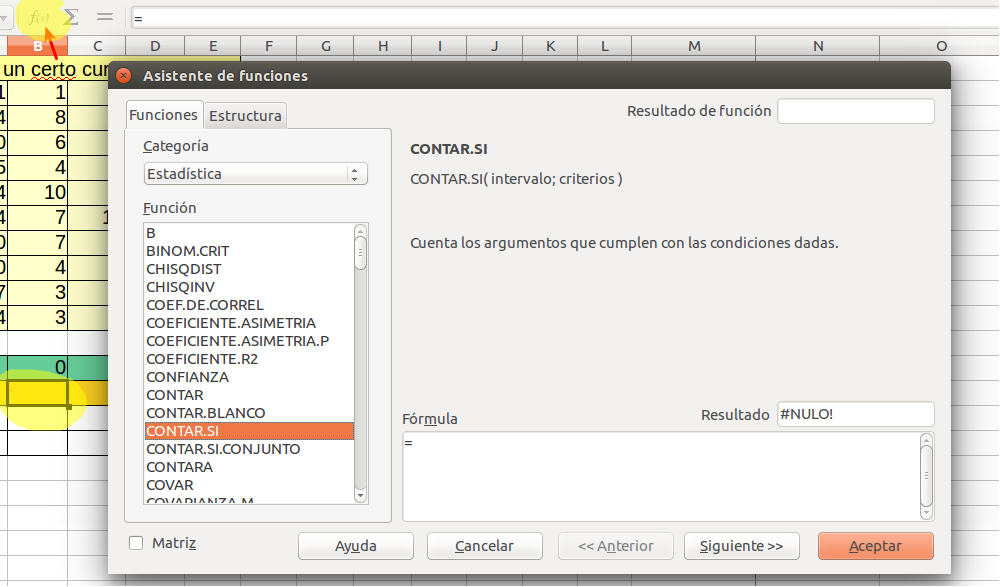
Task: Click the Cancelar button
Action: click(484, 546)
